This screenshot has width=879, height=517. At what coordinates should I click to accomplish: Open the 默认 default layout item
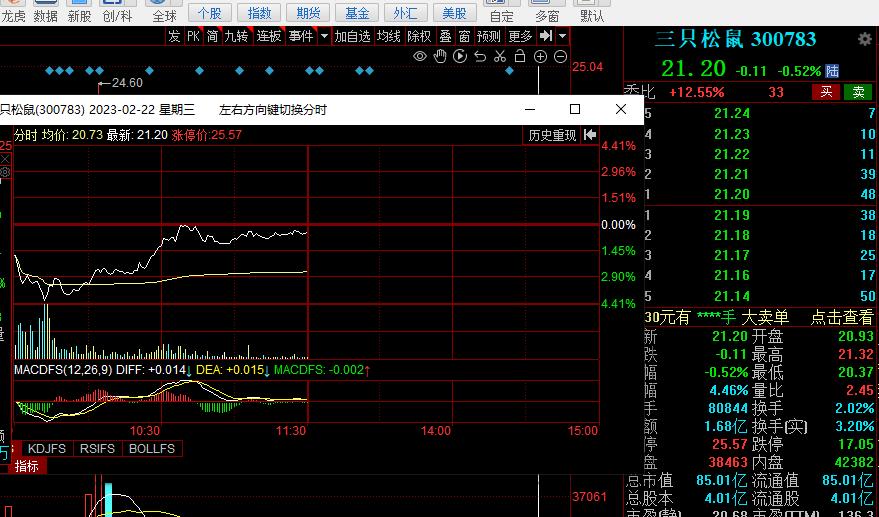point(592,12)
